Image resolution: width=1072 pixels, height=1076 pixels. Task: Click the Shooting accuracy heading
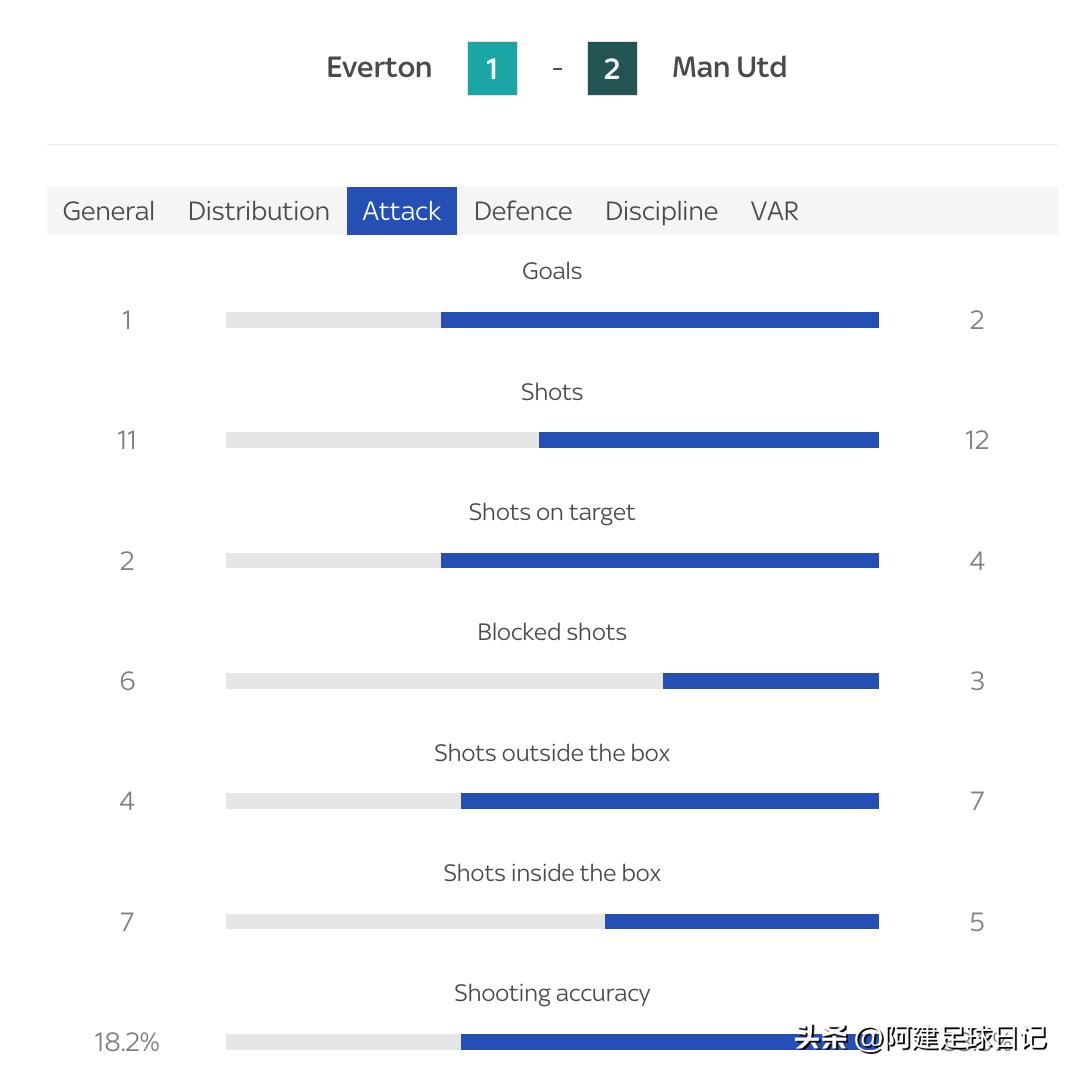552,993
